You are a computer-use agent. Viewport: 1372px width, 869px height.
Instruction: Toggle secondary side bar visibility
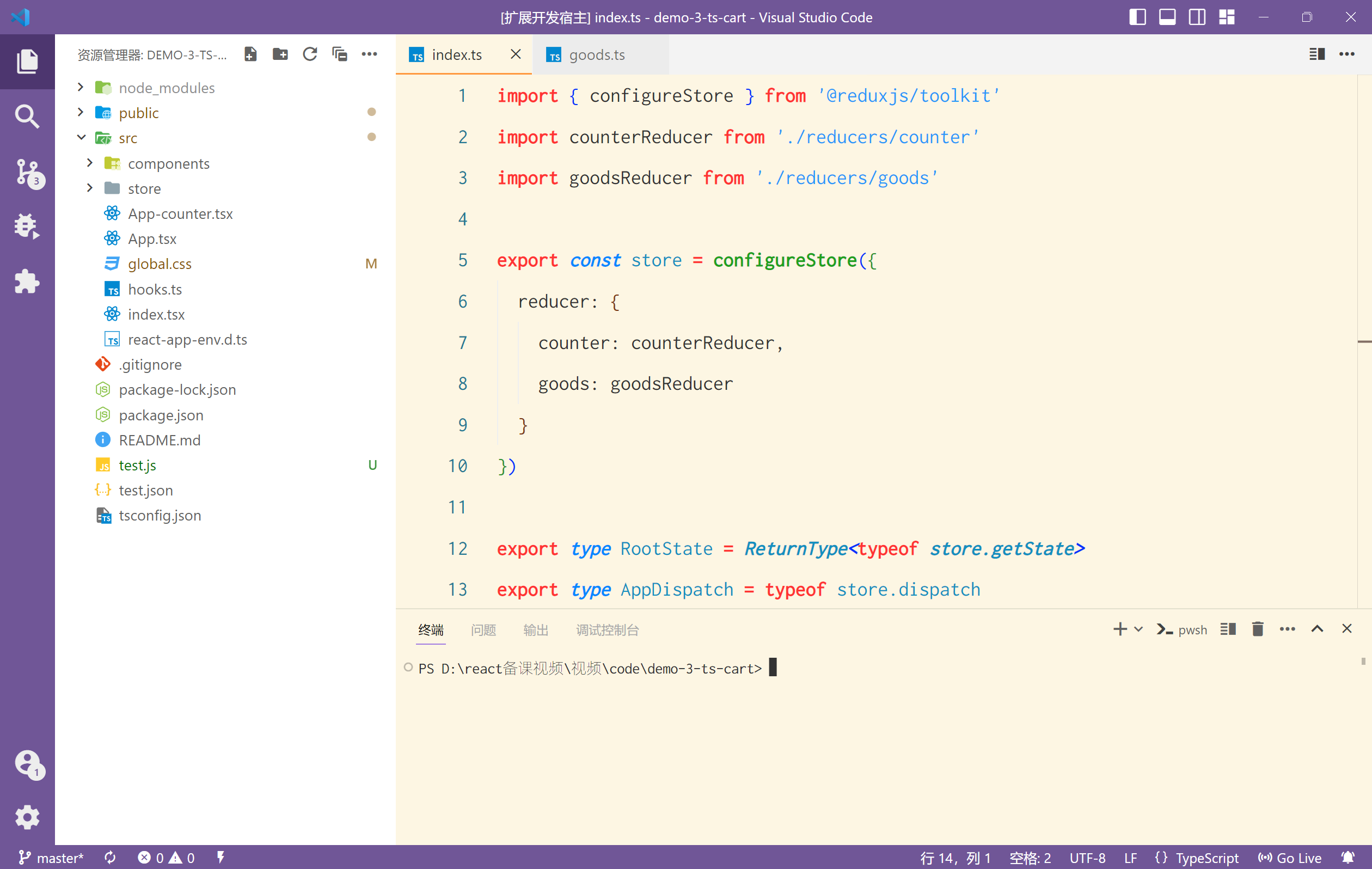point(1197,17)
